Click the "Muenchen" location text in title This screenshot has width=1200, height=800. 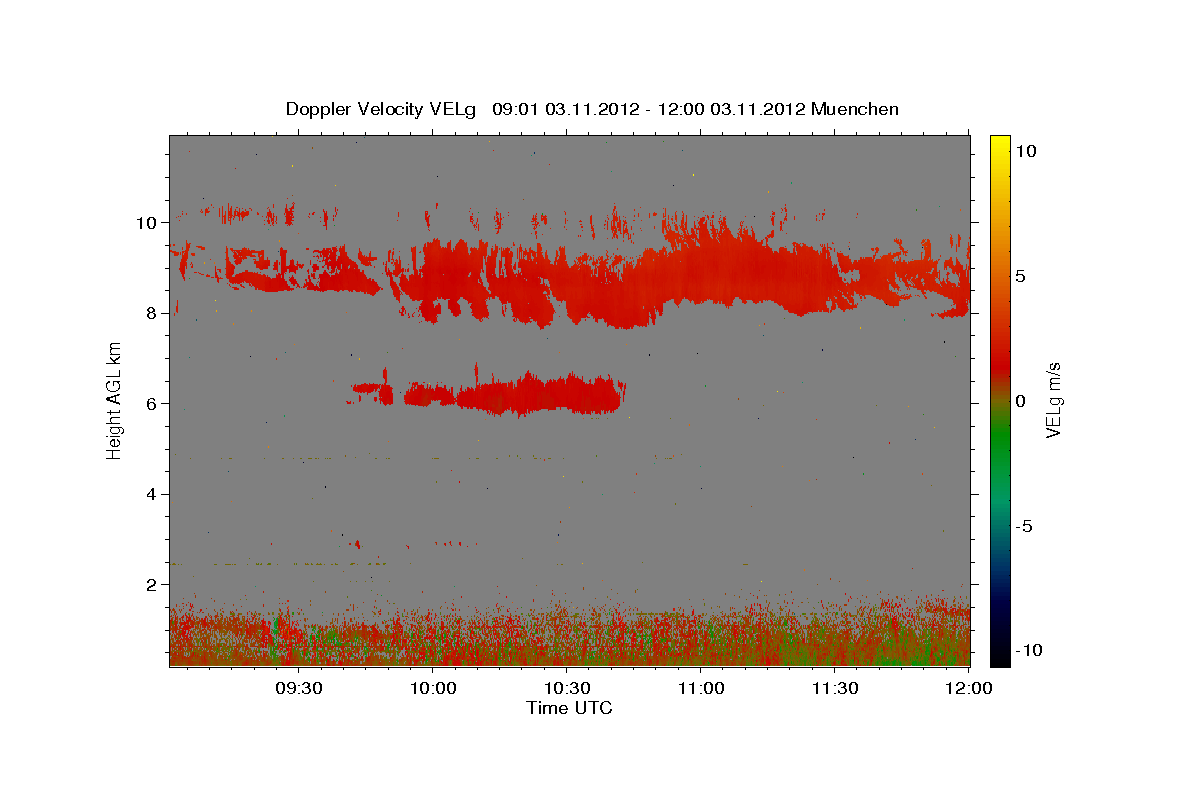pos(855,109)
